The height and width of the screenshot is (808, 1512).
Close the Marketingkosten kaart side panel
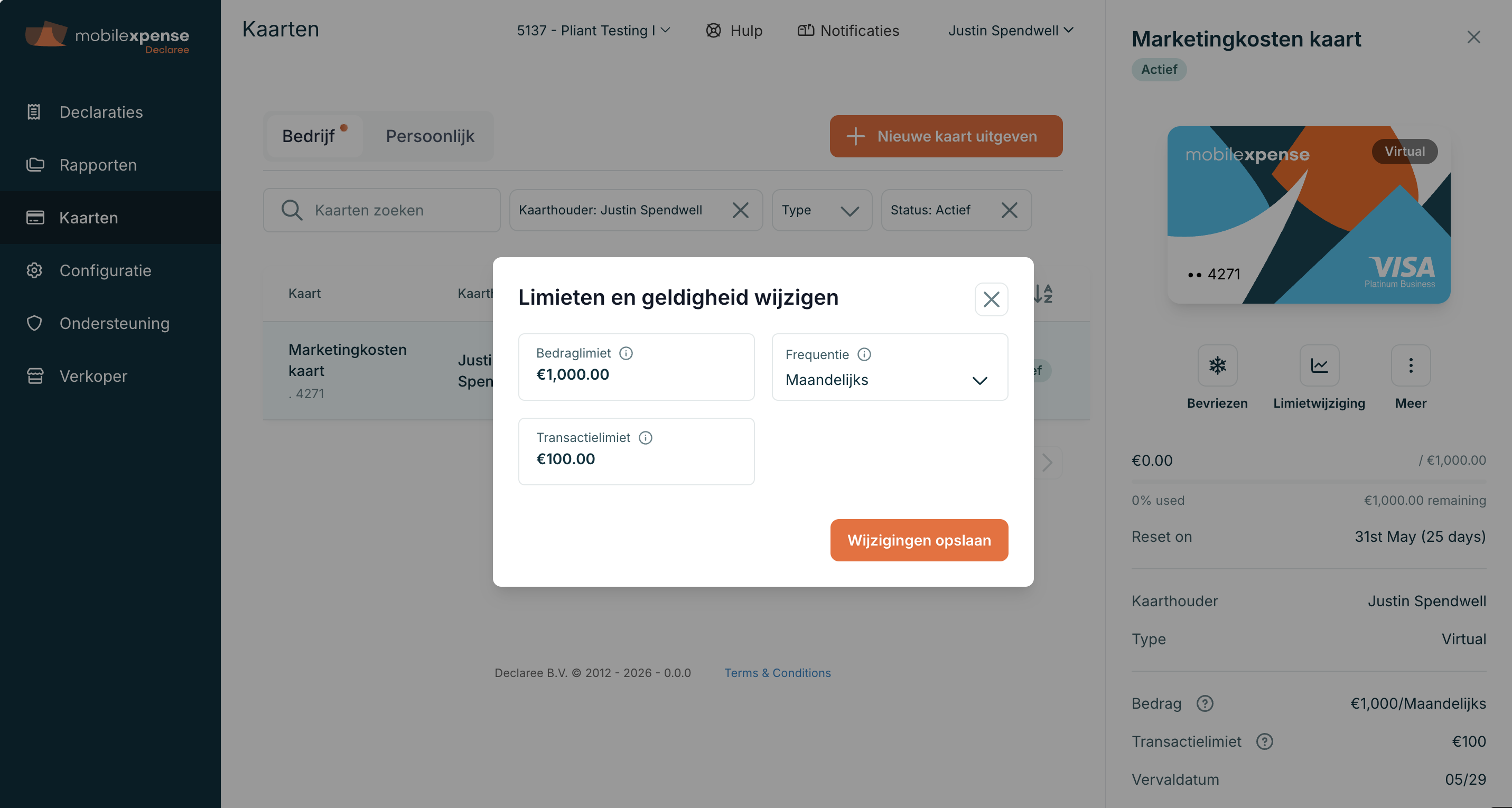coord(1473,37)
